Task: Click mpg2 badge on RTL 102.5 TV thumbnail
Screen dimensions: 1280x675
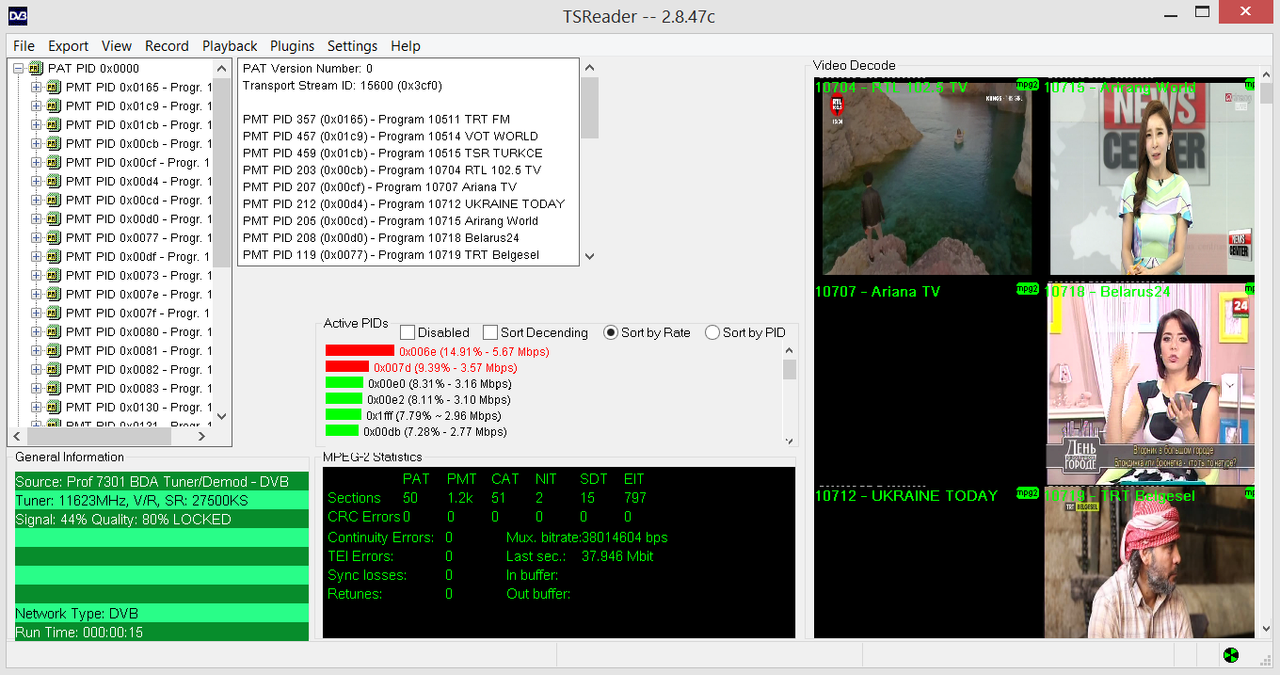Action: point(1028,84)
